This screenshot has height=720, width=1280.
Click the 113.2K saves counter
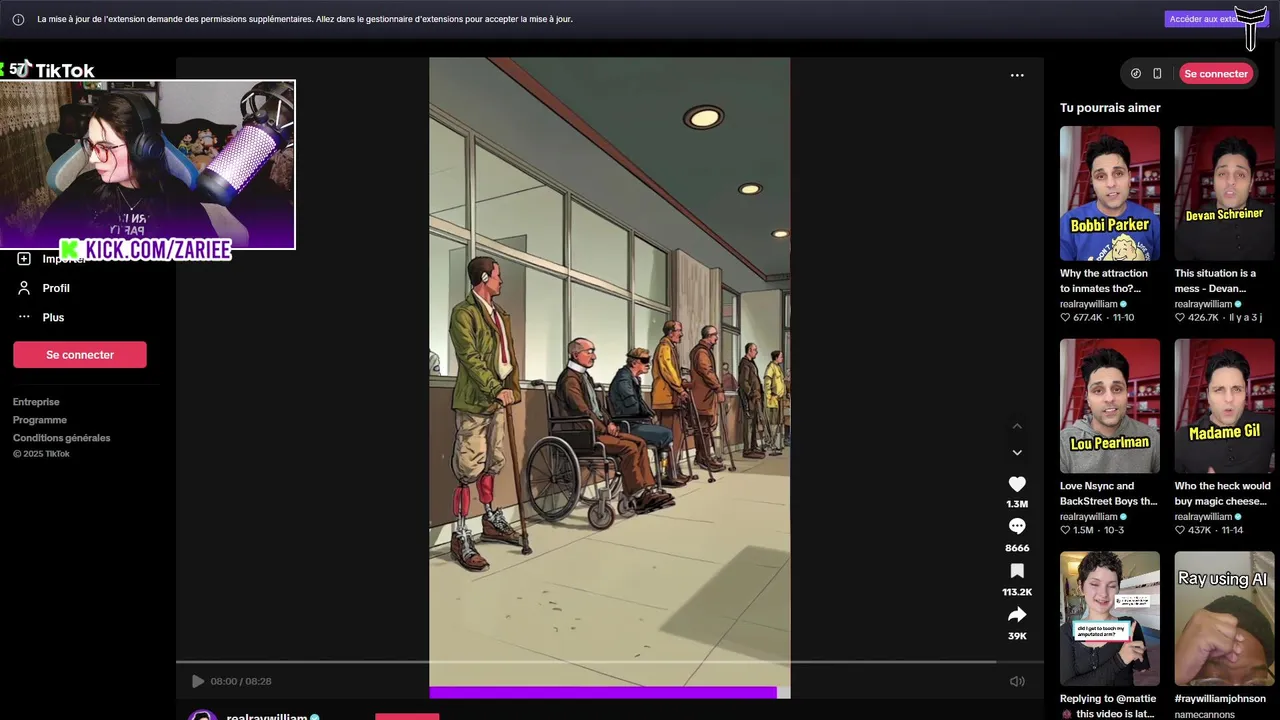tap(1017, 592)
